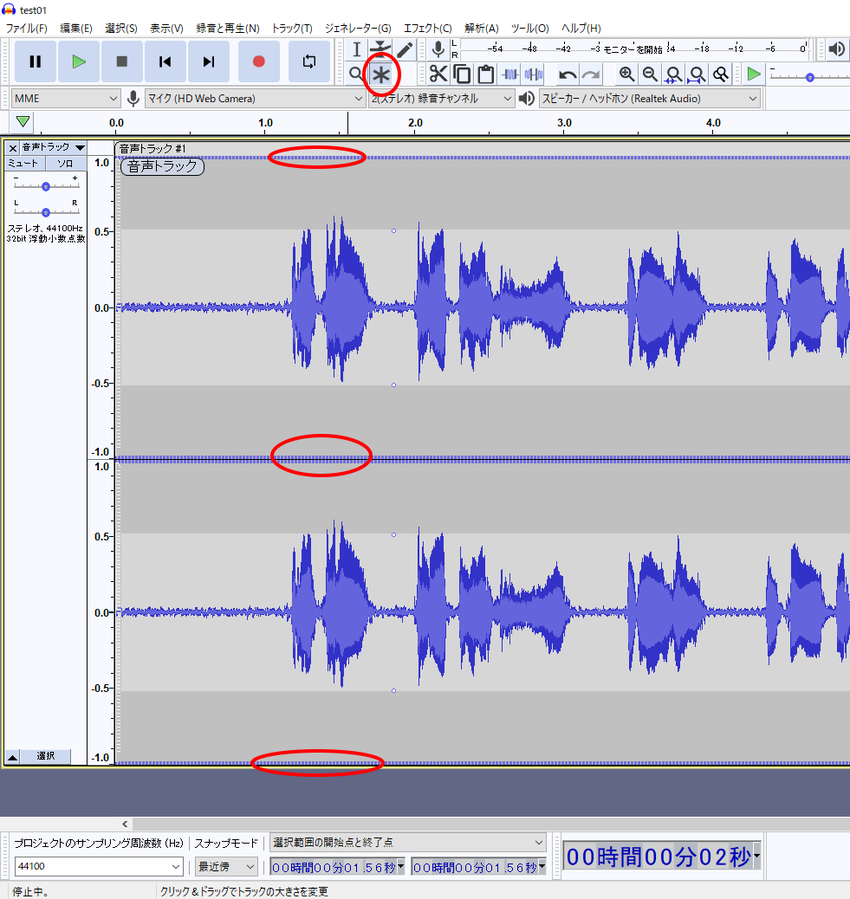The height and width of the screenshot is (899, 850).
Task: Open the マイク (HD Web Camera) device dropdown
Action: pos(254,99)
